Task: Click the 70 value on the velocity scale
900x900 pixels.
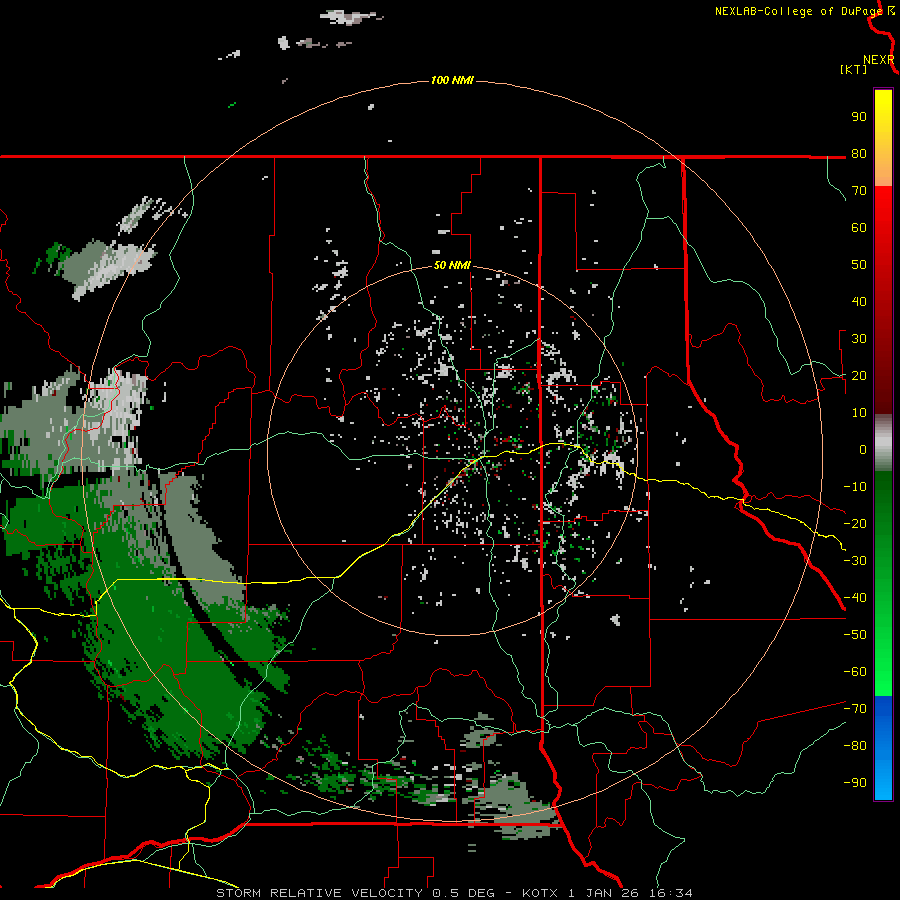Action: (859, 191)
